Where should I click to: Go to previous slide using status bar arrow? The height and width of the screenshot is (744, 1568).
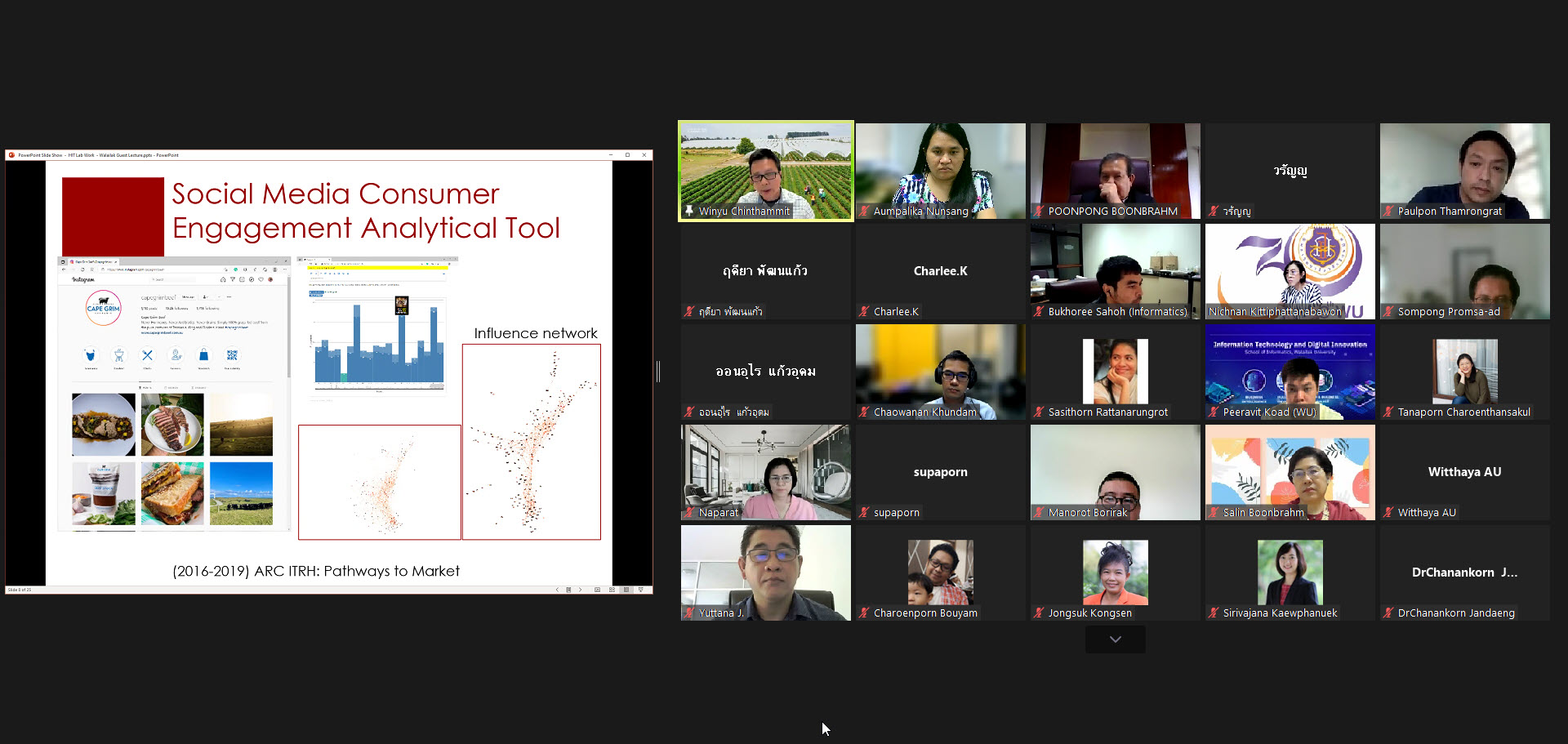[x=557, y=590]
